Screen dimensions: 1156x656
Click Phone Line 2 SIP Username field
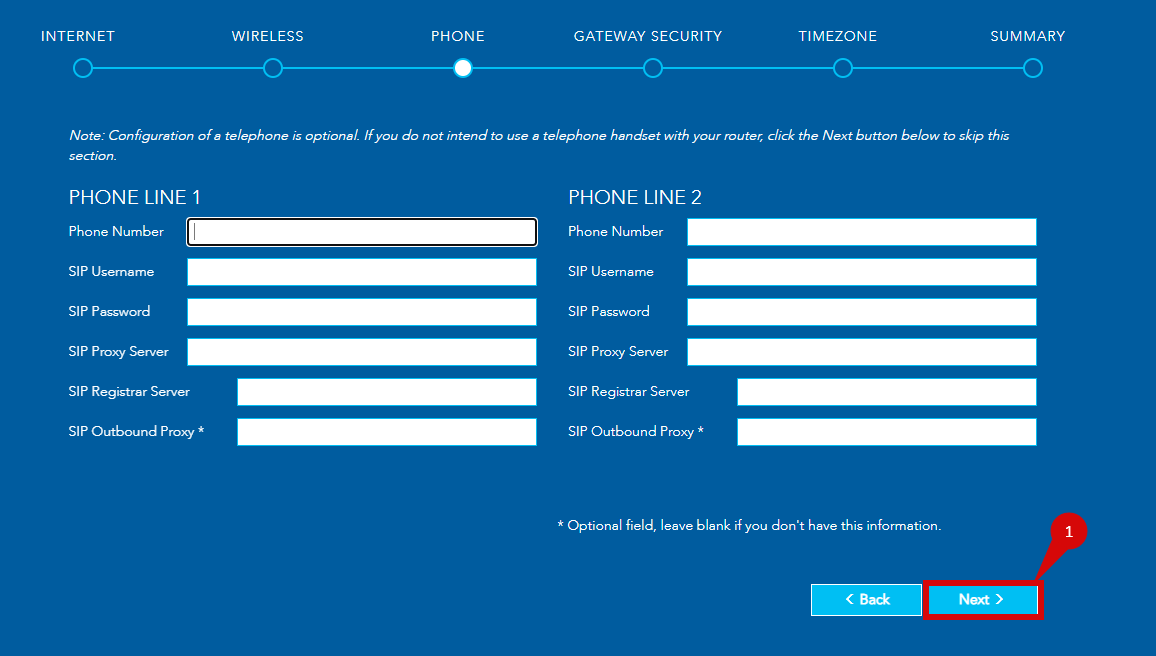pos(862,272)
